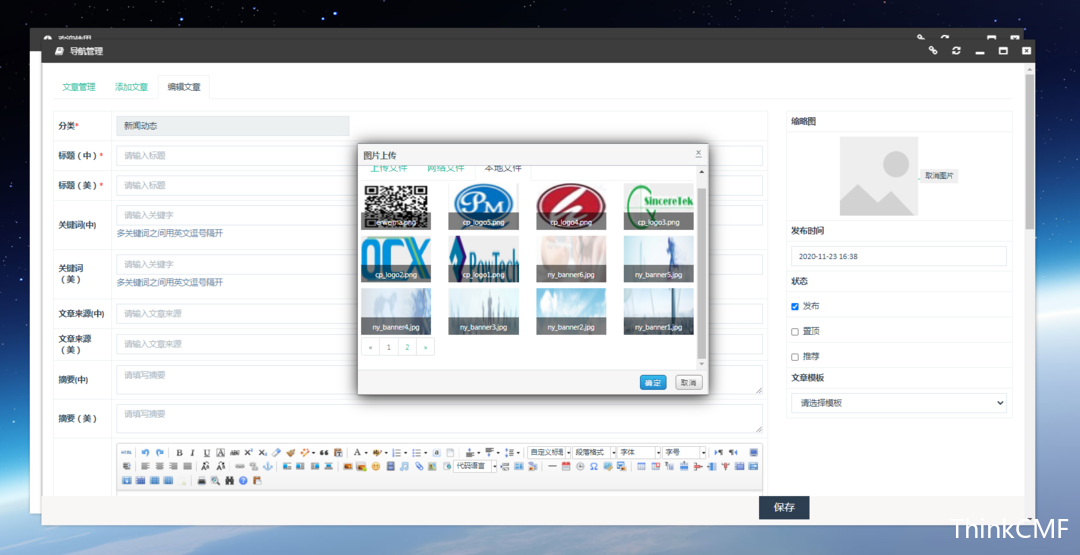
Task: Insert blockquote with quotation mark icon
Action: (324, 452)
